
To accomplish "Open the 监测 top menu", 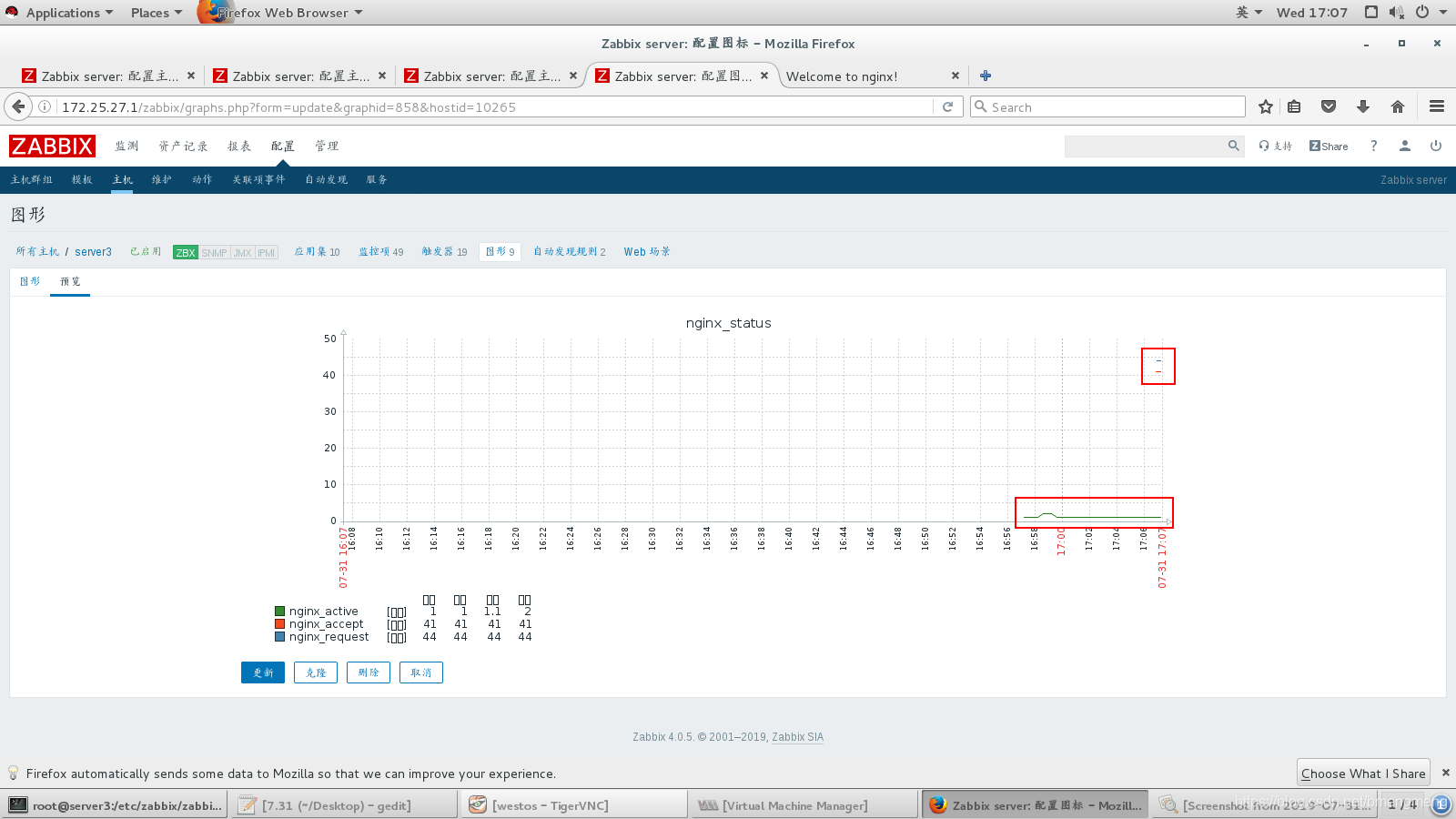I will point(126,146).
